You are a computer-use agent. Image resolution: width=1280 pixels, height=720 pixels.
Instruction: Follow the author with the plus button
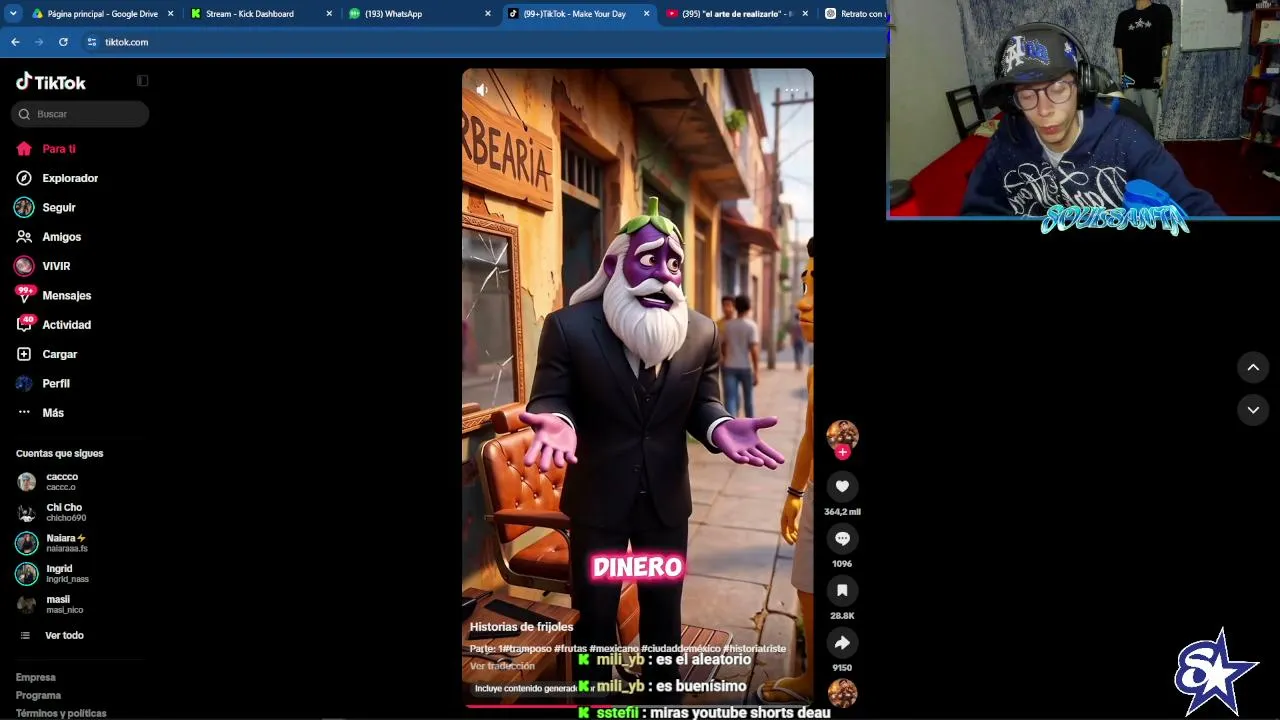(x=842, y=452)
